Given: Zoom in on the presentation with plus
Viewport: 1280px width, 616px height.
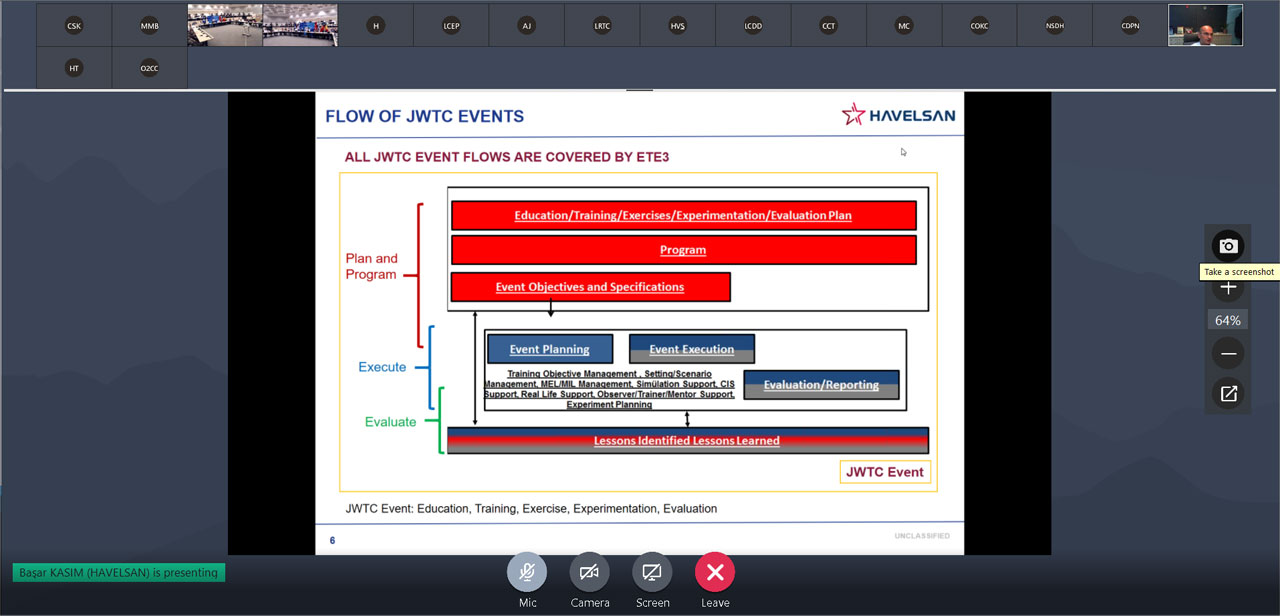Looking at the screenshot, I should [1228, 288].
